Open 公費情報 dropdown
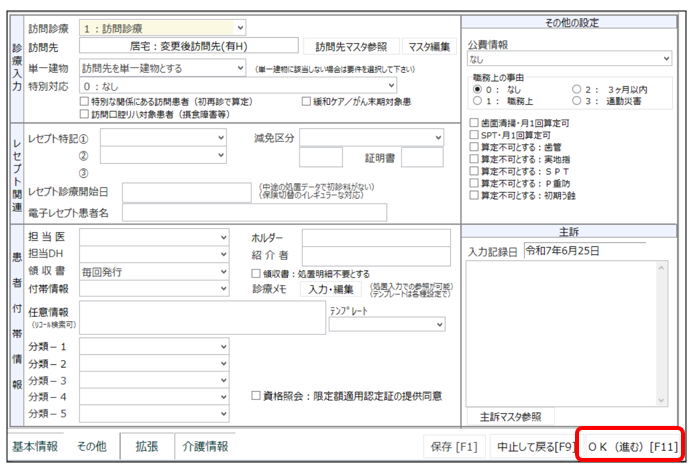 (x=569, y=59)
